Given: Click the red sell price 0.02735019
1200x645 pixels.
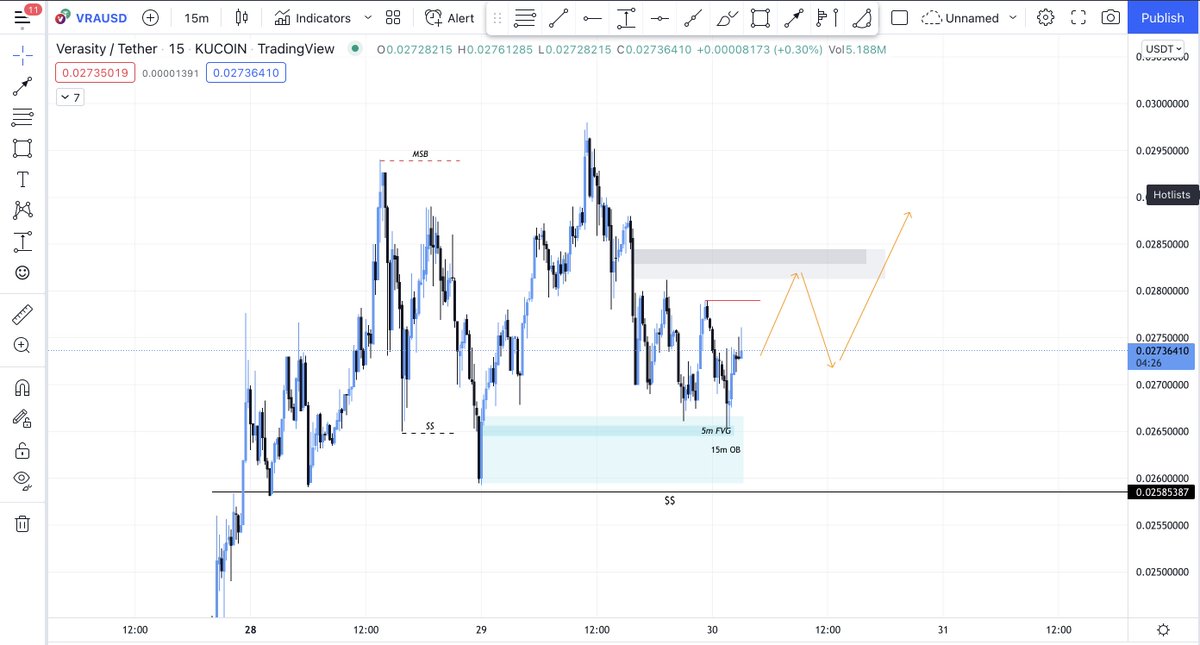Looking at the screenshot, I should (x=95, y=73).
